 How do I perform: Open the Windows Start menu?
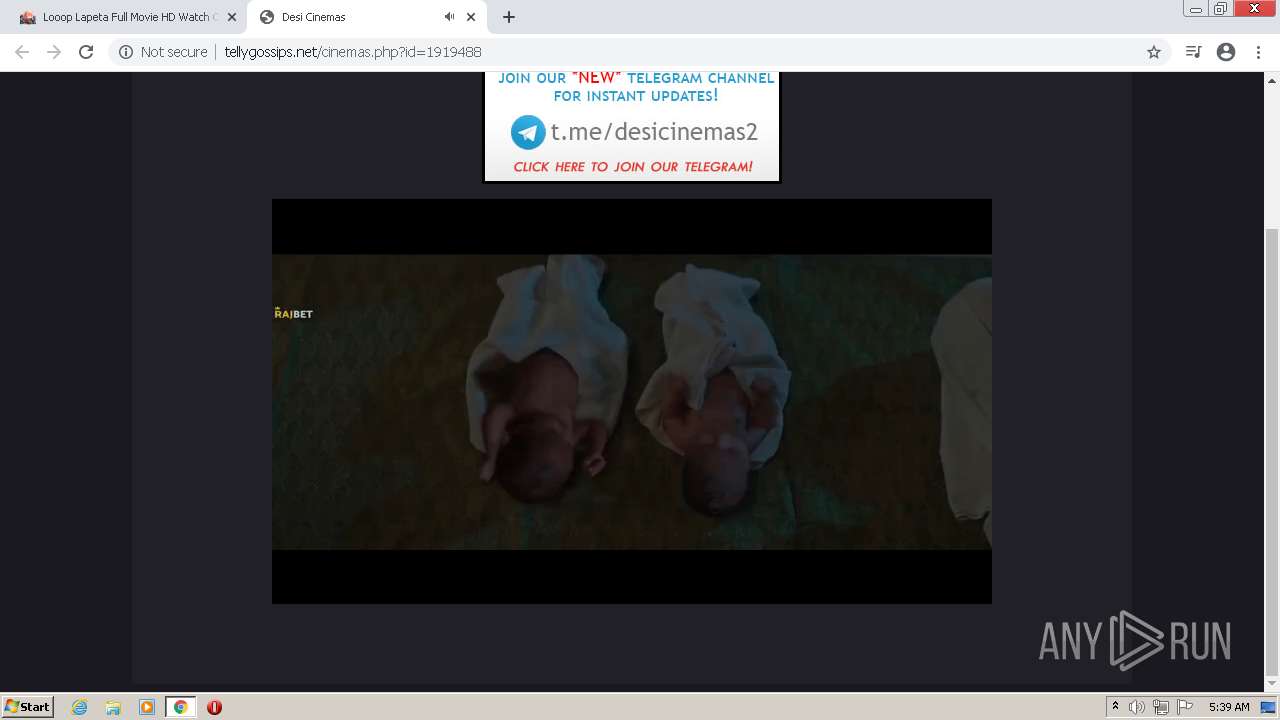click(27, 707)
